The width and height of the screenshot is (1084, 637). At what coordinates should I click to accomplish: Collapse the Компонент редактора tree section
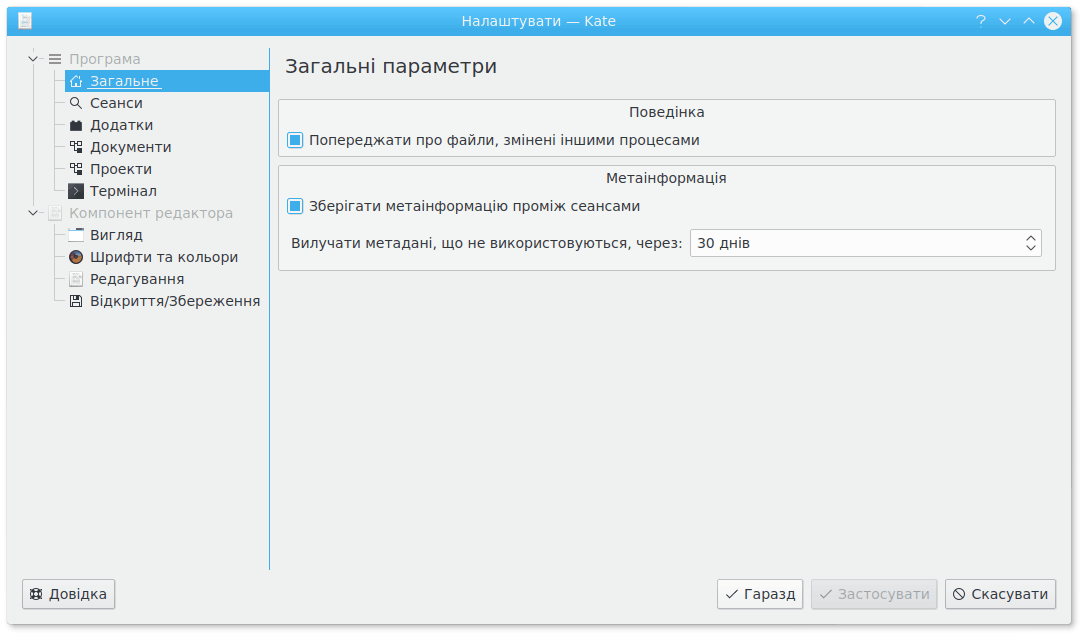(x=33, y=213)
